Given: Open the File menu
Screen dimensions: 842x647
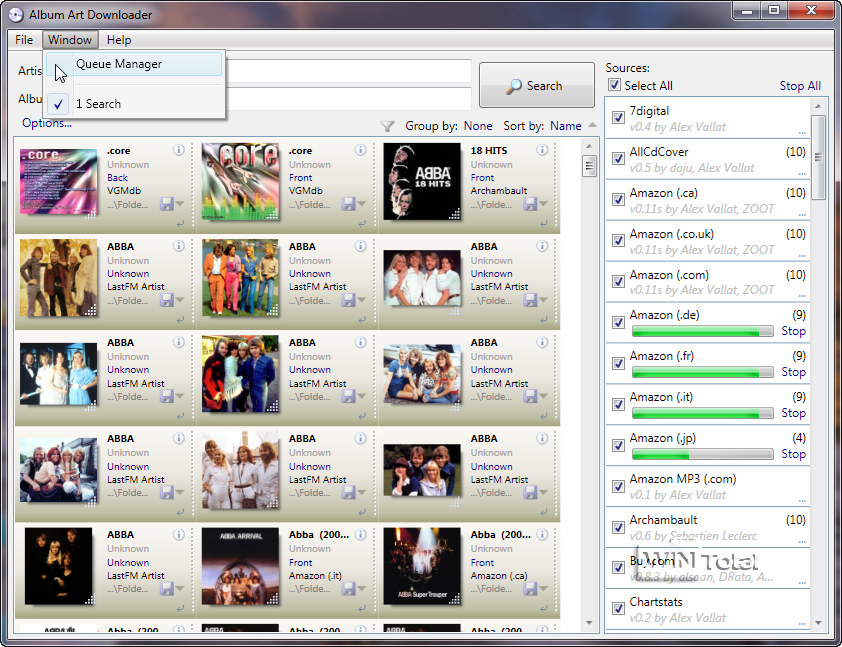Looking at the screenshot, I should pyautogui.click(x=24, y=40).
